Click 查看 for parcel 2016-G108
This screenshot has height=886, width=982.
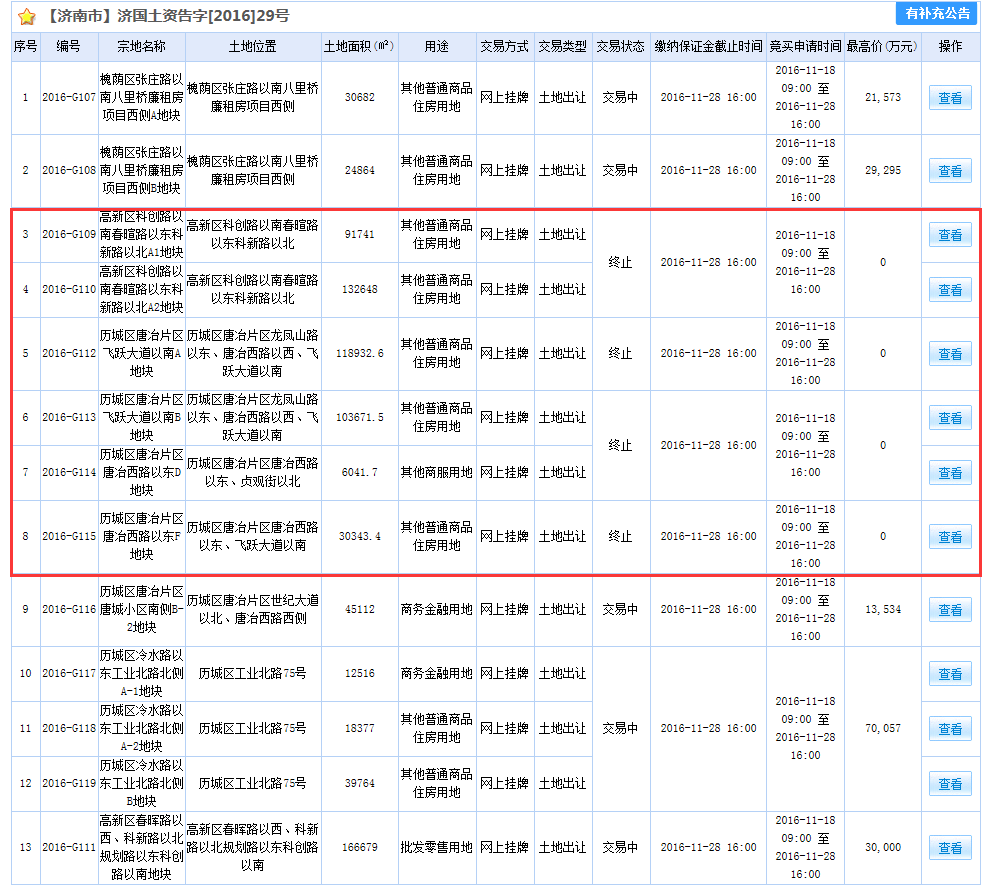point(949,171)
